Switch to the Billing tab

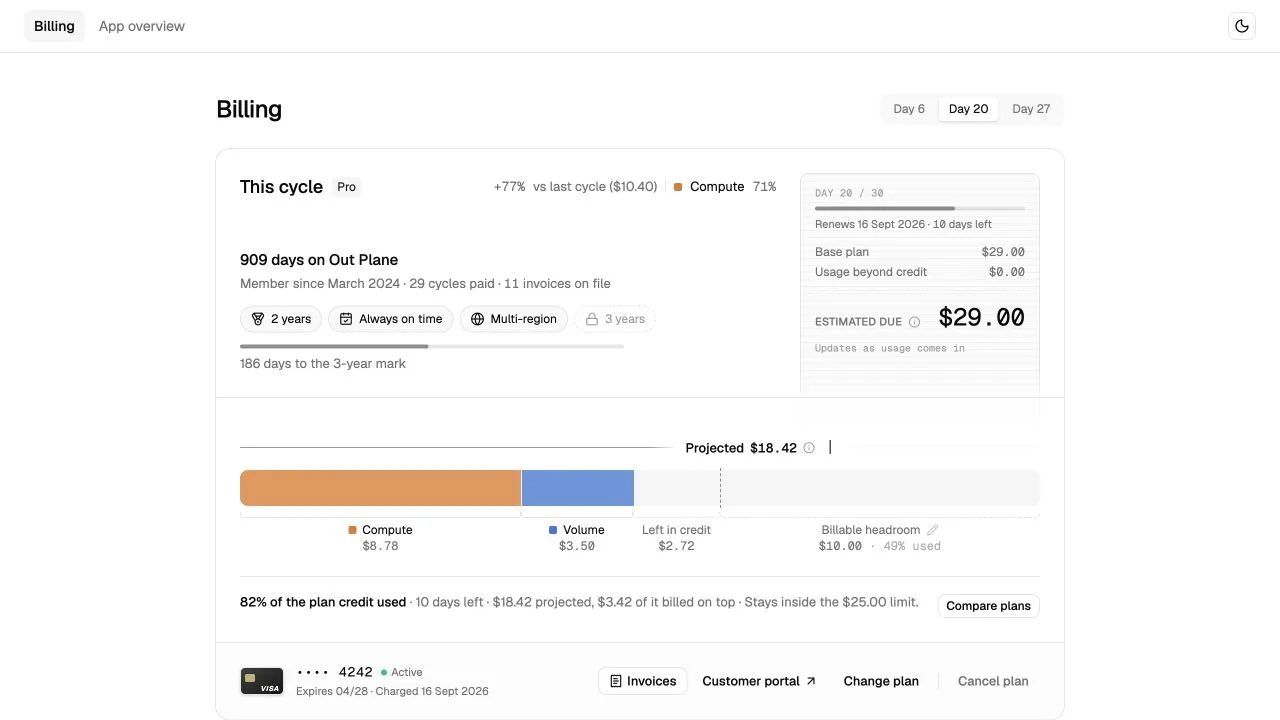[54, 26]
